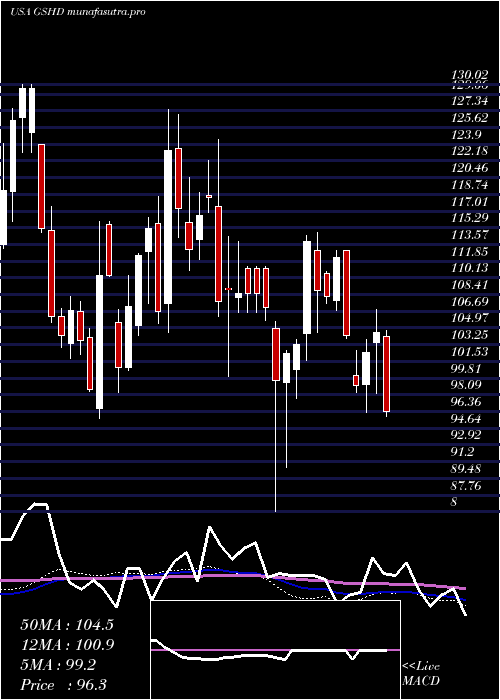Image resolution: width=500 pixels, height=700 pixels.
Task: Click the 96.36 price level label
Action: click(x=467, y=402)
